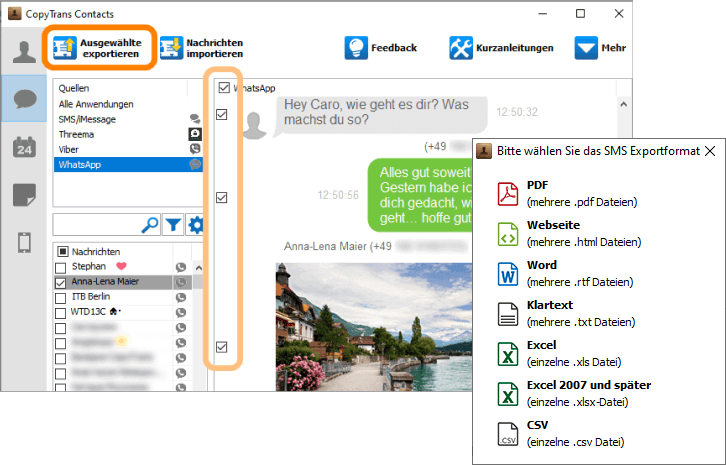Open the gear settings icon

click(x=195, y=225)
